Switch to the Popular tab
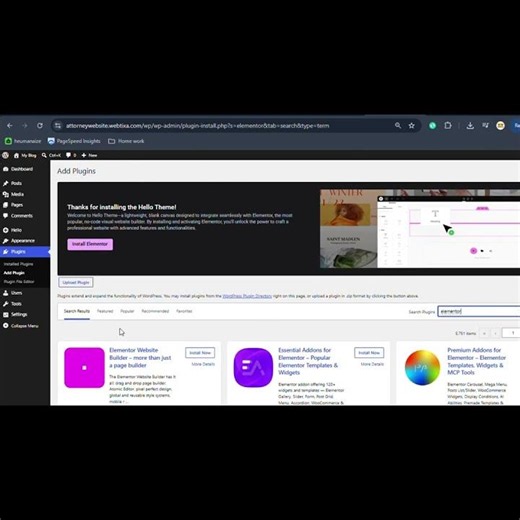Image resolution: width=520 pixels, height=520 pixels. (x=127, y=311)
